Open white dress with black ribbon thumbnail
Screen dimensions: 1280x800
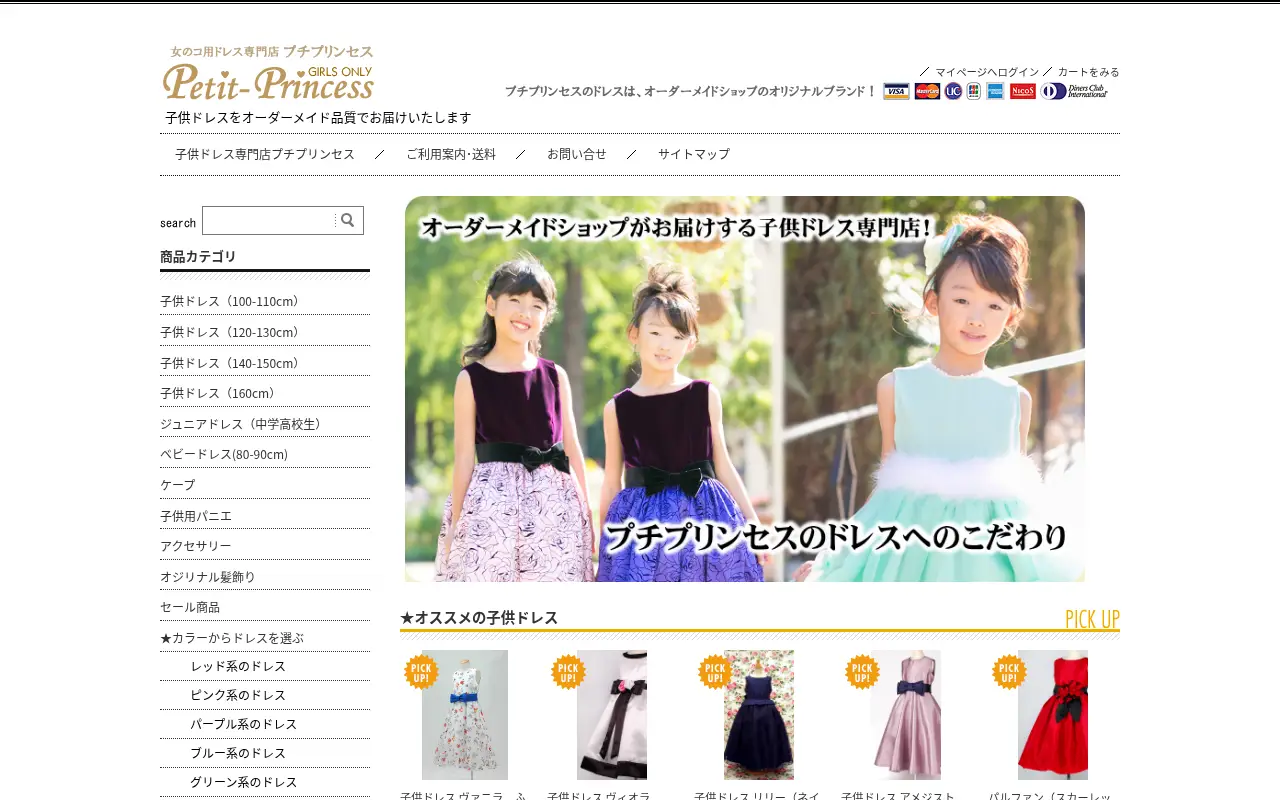click(612, 715)
